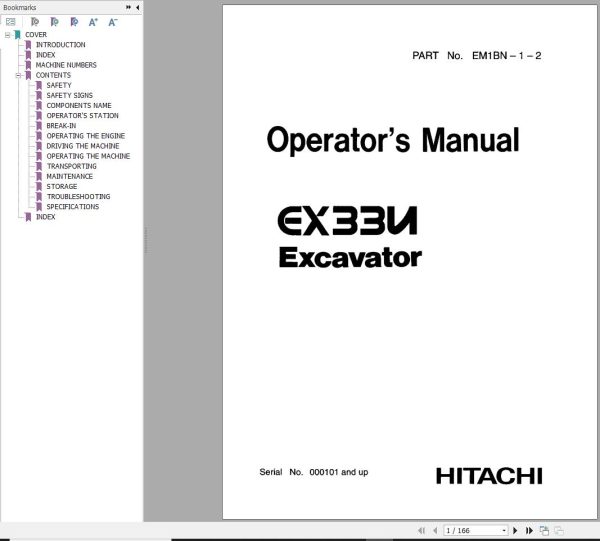Screen dimensions: 600x541
Task: Click the double-arrow icon in Bookmarks header
Action: click(129, 7)
